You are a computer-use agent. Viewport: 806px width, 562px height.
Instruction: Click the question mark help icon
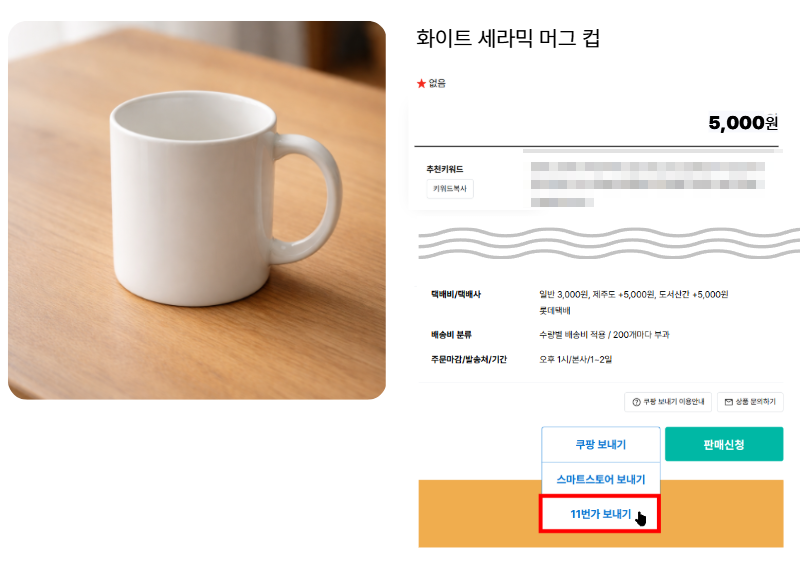[634, 402]
